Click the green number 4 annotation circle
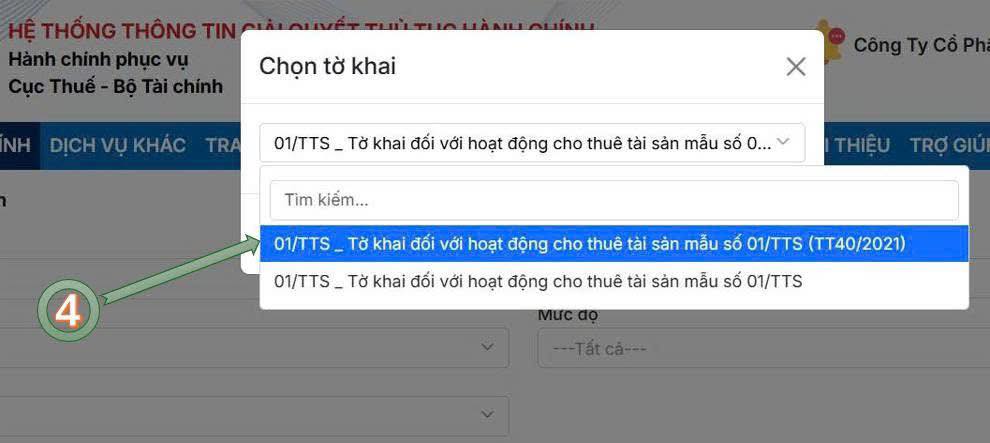990x443 pixels. click(68, 310)
